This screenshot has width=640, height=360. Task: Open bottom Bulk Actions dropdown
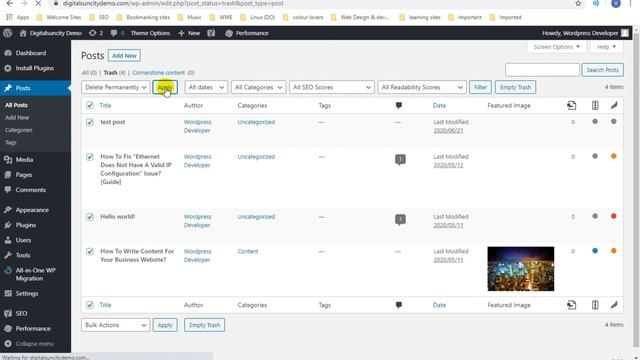point(116,325)
